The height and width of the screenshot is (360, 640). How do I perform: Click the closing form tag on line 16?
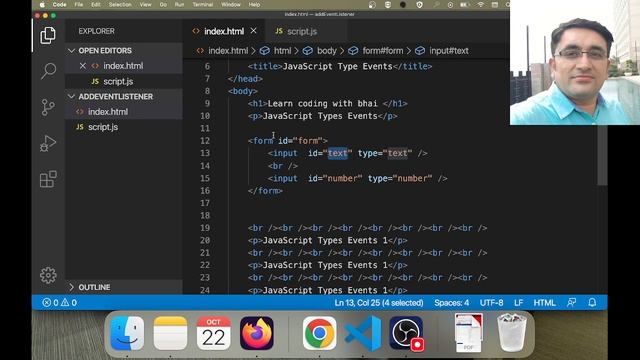pyautogui.click(x=265, y=191)
